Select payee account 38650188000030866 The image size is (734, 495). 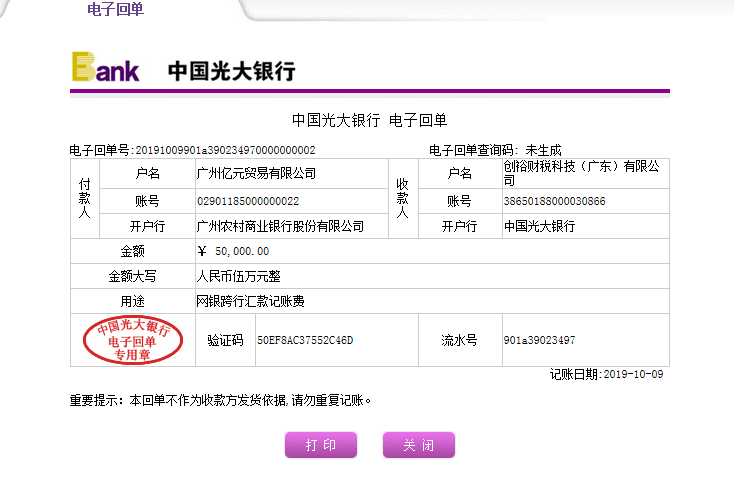[554, 201]
